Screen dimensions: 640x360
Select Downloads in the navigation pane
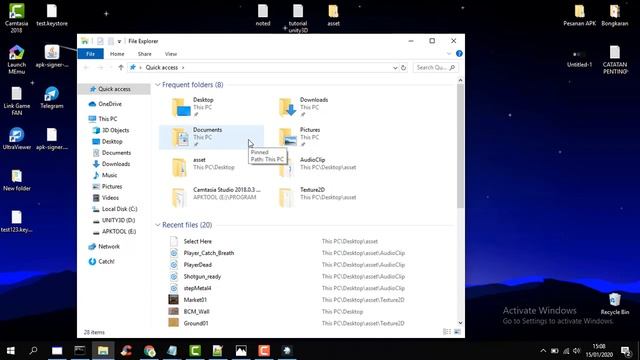click(116, 164)
